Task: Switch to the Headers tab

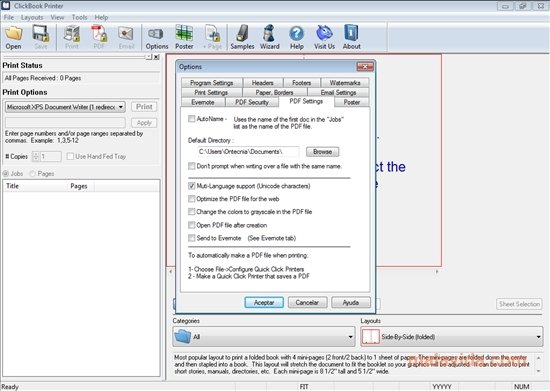Action: (262, 83)
